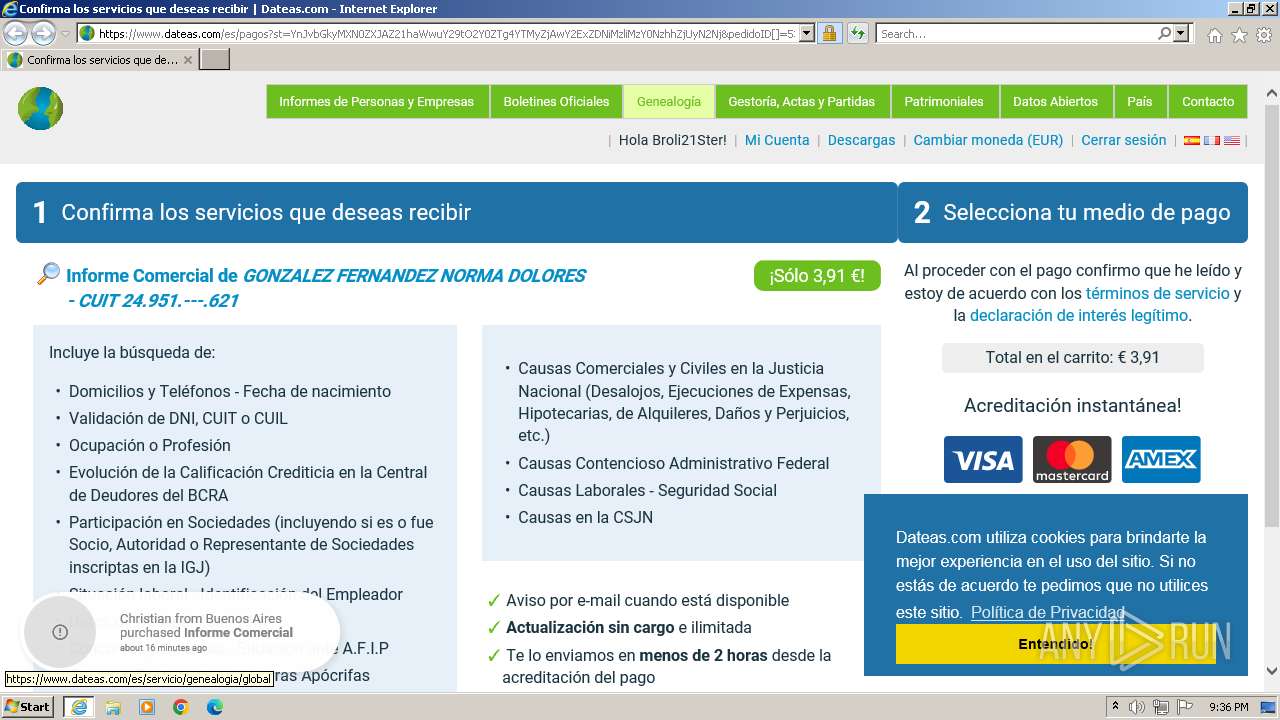Open Datos Abiertos menu
1280x720 pixels.
coord(1055,101)
